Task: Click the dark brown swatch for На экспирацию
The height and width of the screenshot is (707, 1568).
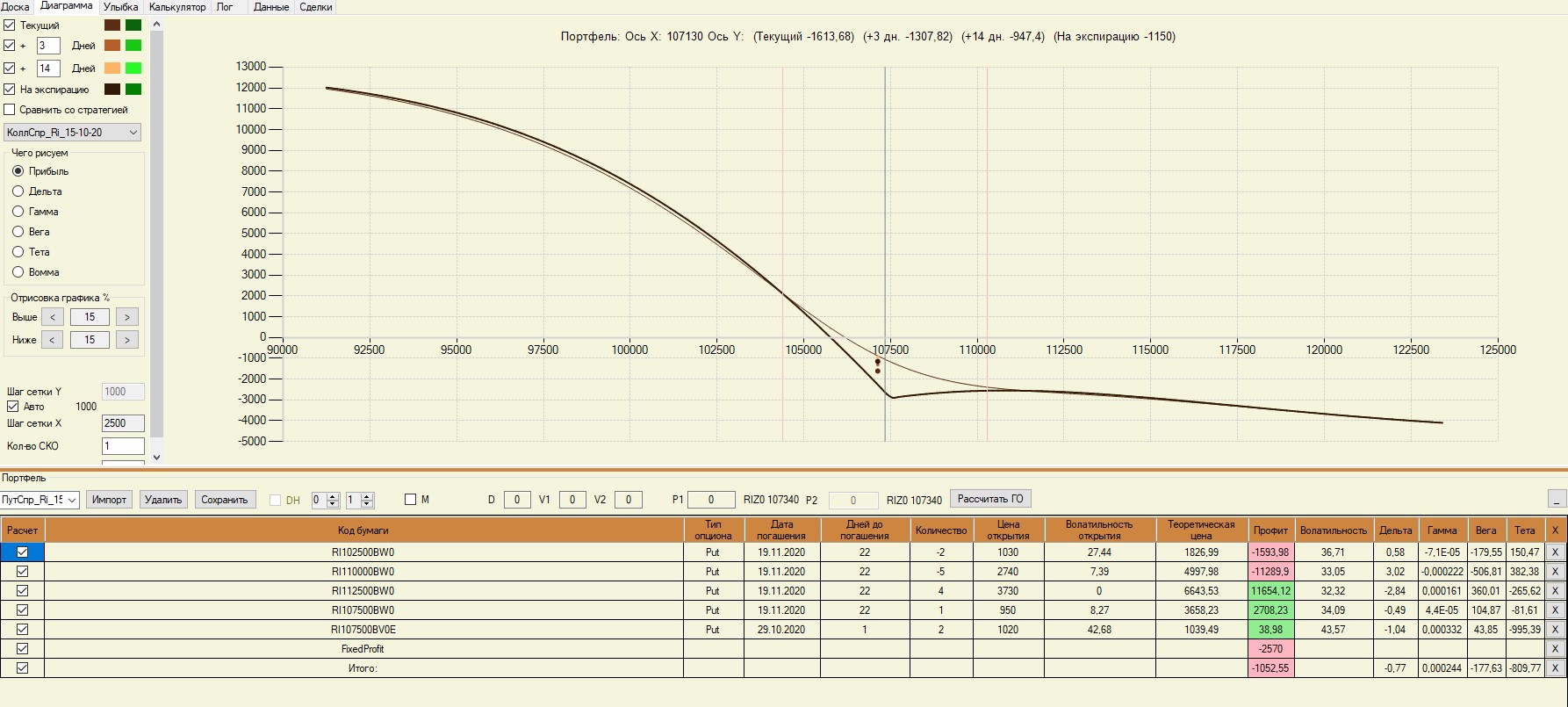Action: click(112, 90)
